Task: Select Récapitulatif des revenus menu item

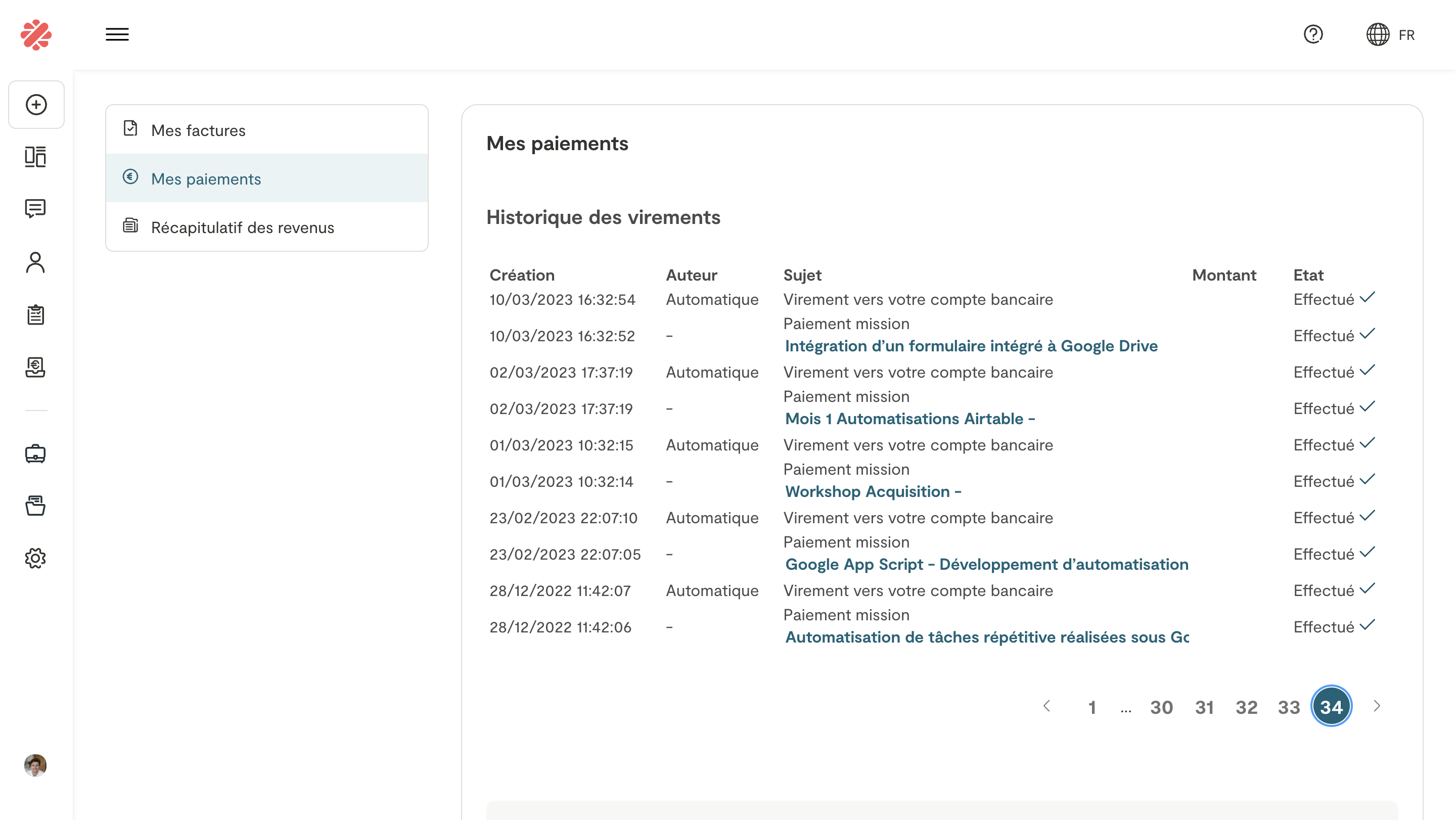Action: tap(267, 227)
